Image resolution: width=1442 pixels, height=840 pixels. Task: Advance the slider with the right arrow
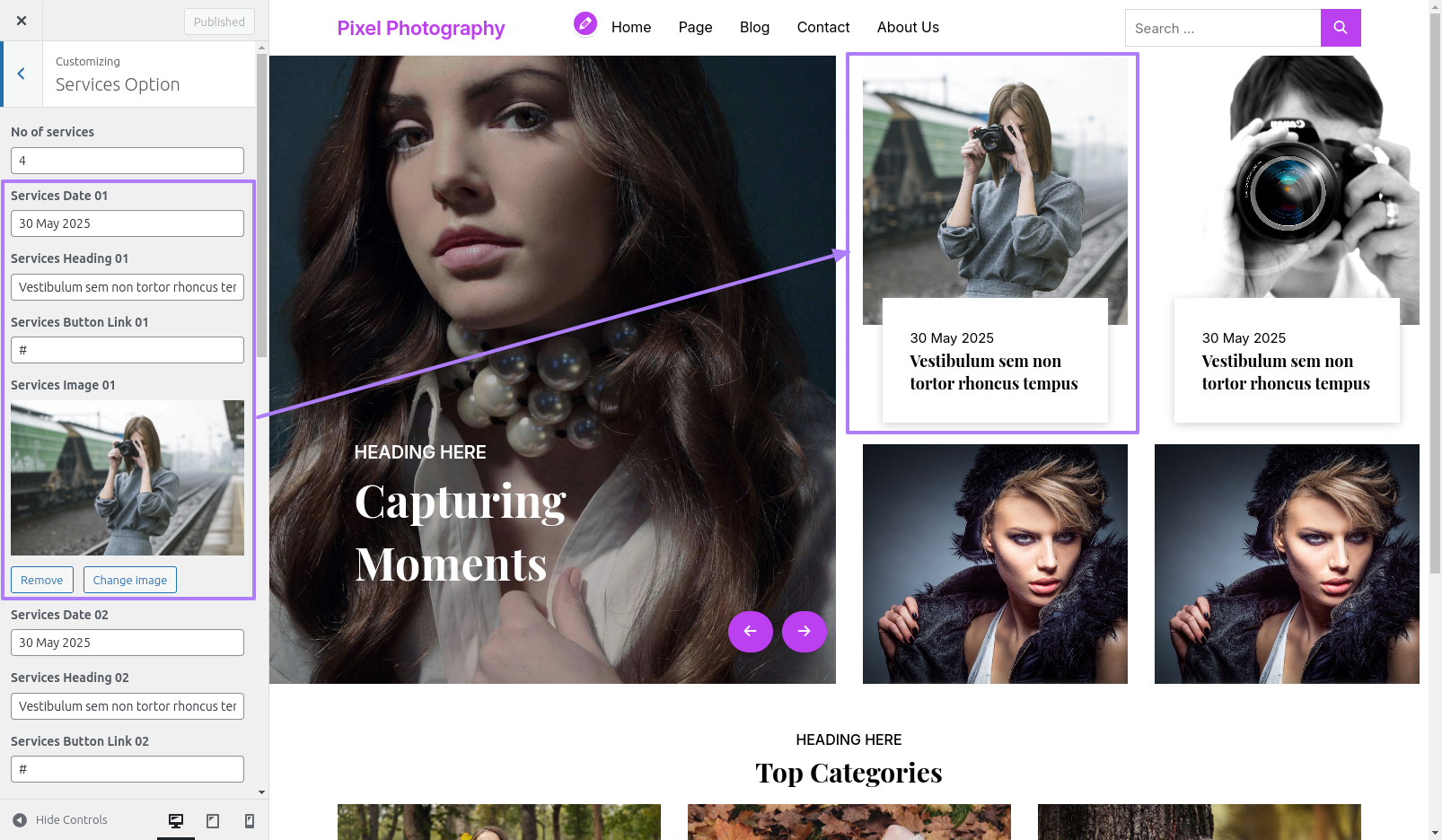point(805,631)
